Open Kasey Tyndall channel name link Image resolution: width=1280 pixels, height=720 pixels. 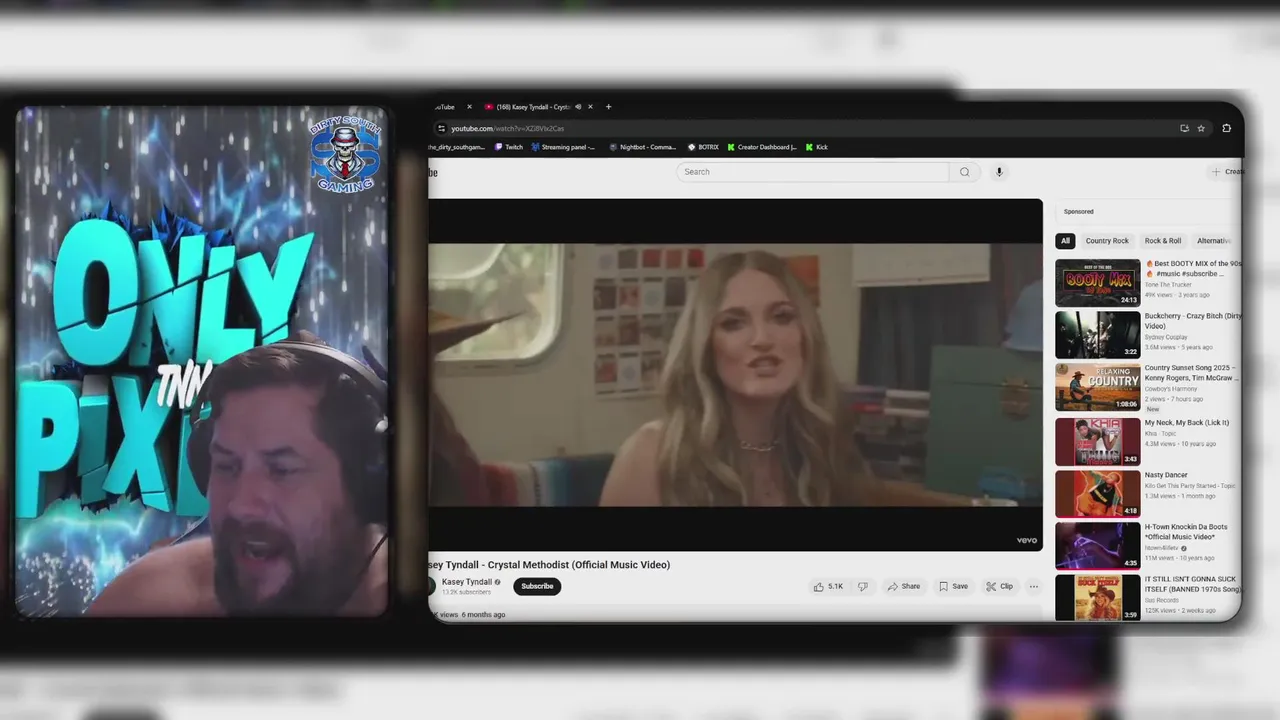tap(467, 582)
